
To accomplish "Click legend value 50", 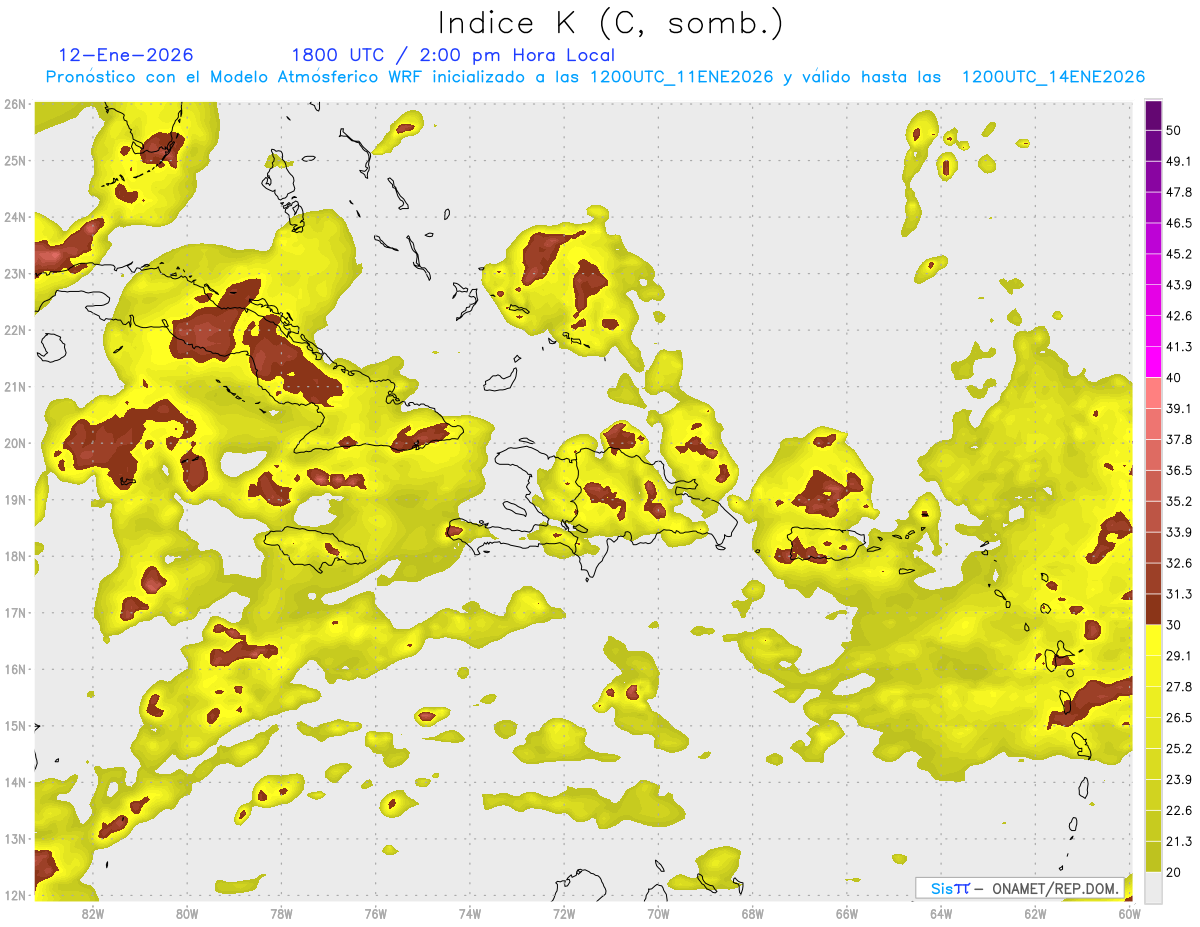I will pos(1175,130).
